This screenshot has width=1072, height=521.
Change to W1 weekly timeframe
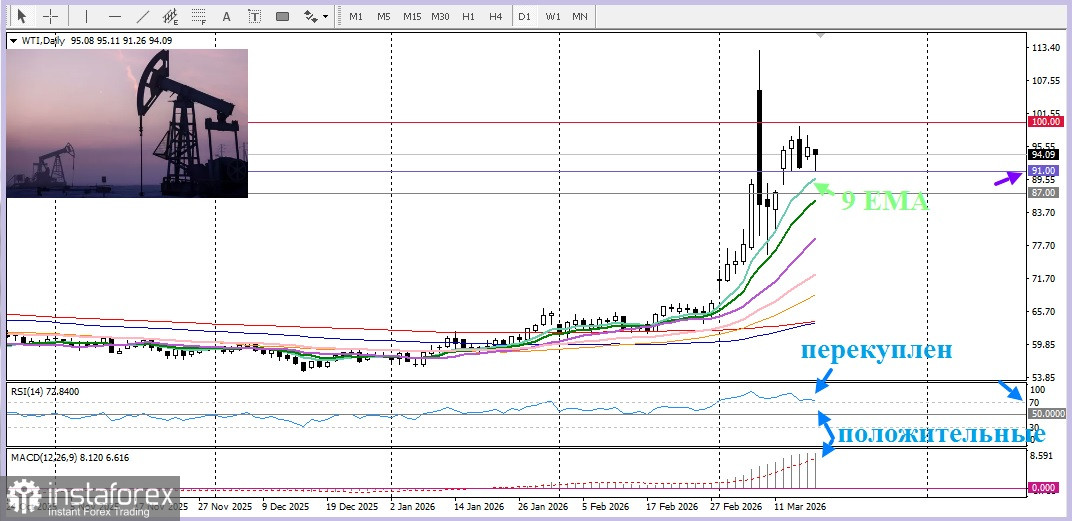click(x=553, y=16)
